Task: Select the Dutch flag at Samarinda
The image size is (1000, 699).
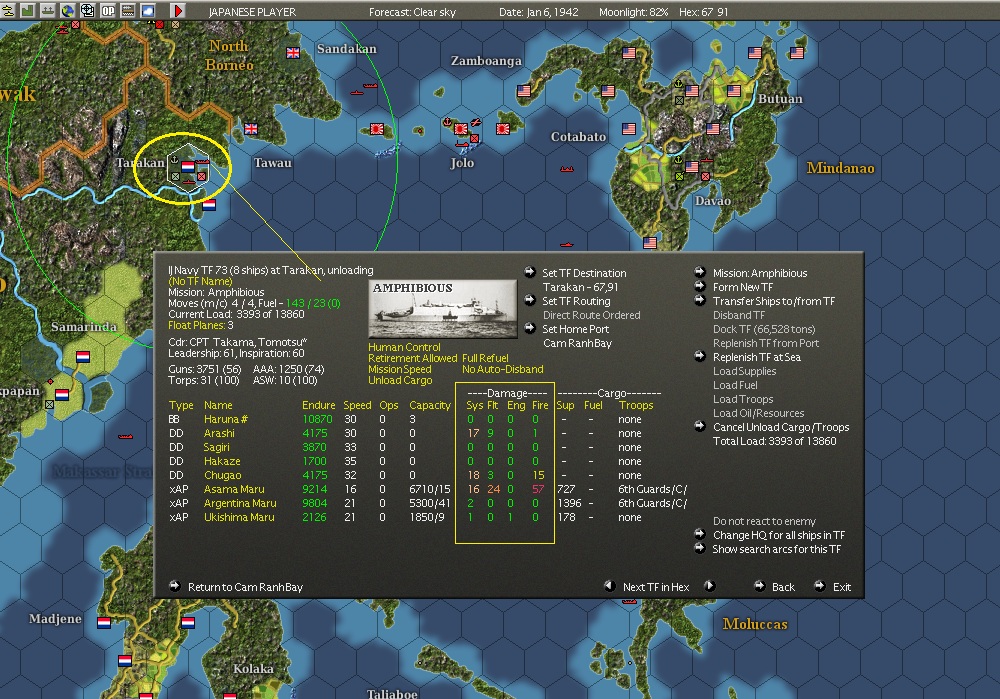Action: (x=83, y=357)
